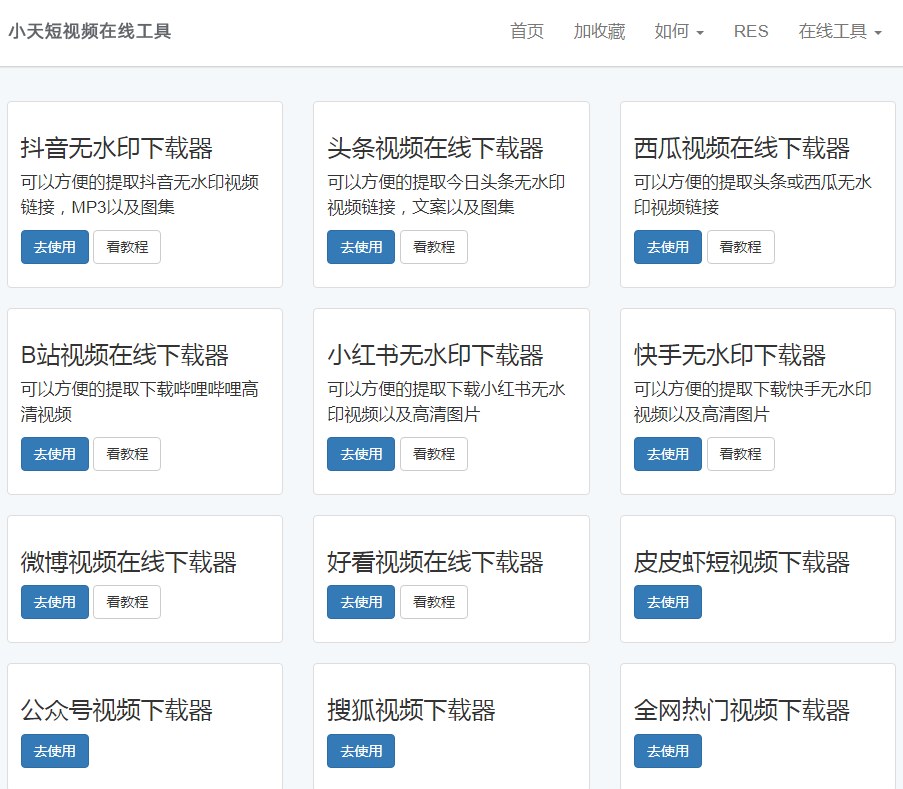Click 去使用 for 好看视频在线下载器

coord(361,602)
